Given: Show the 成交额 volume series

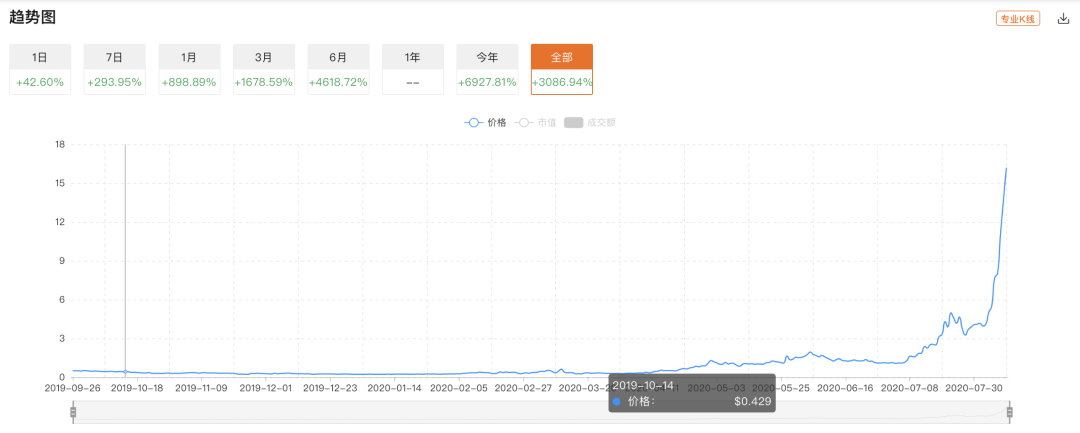Looking at the screenshot, I should pyautogui.click(x=588, y=122).
